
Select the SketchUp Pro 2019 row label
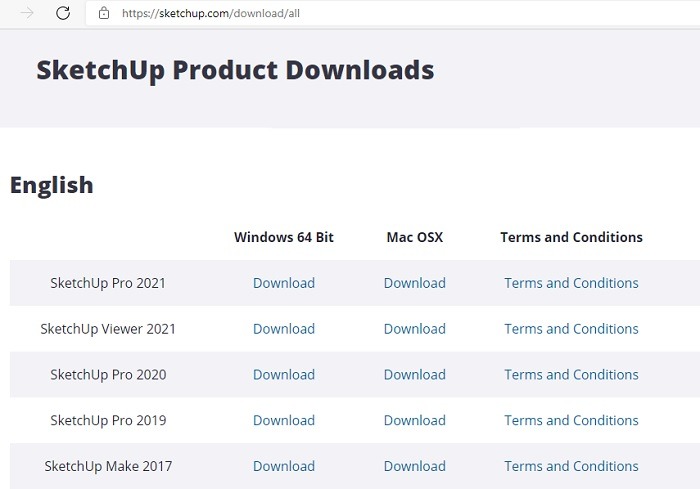point(108,421)
